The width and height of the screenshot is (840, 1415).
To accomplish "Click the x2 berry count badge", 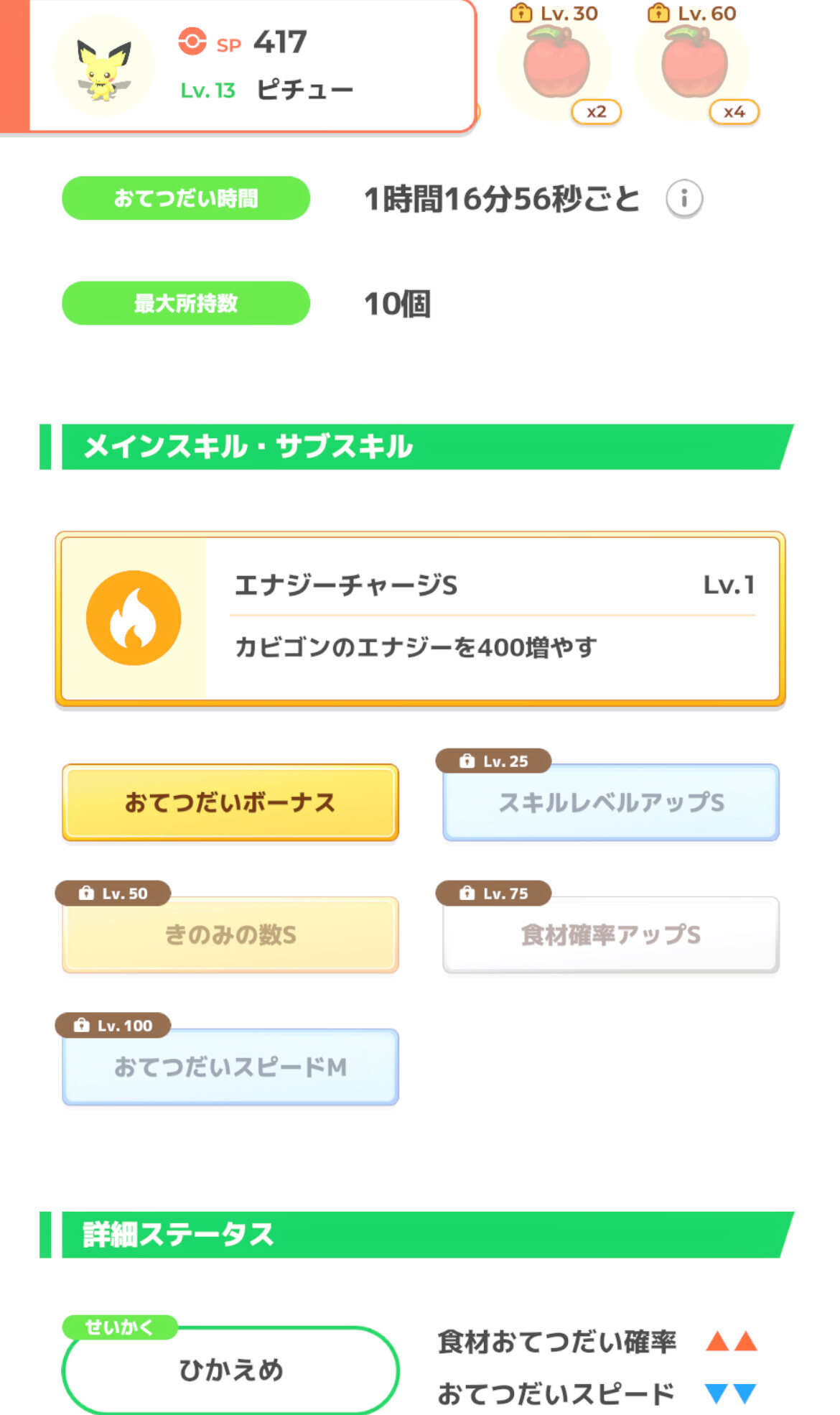I will [x=596, y=112].
